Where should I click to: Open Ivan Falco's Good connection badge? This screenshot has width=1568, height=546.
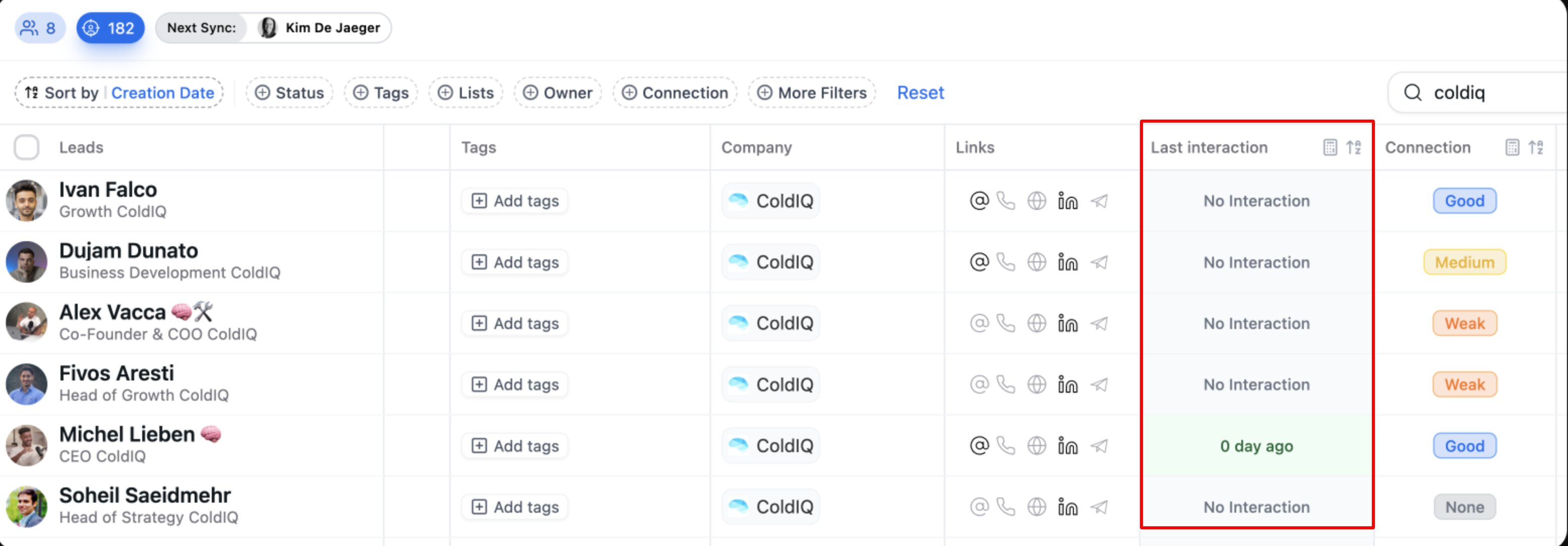pos(1465,200)
